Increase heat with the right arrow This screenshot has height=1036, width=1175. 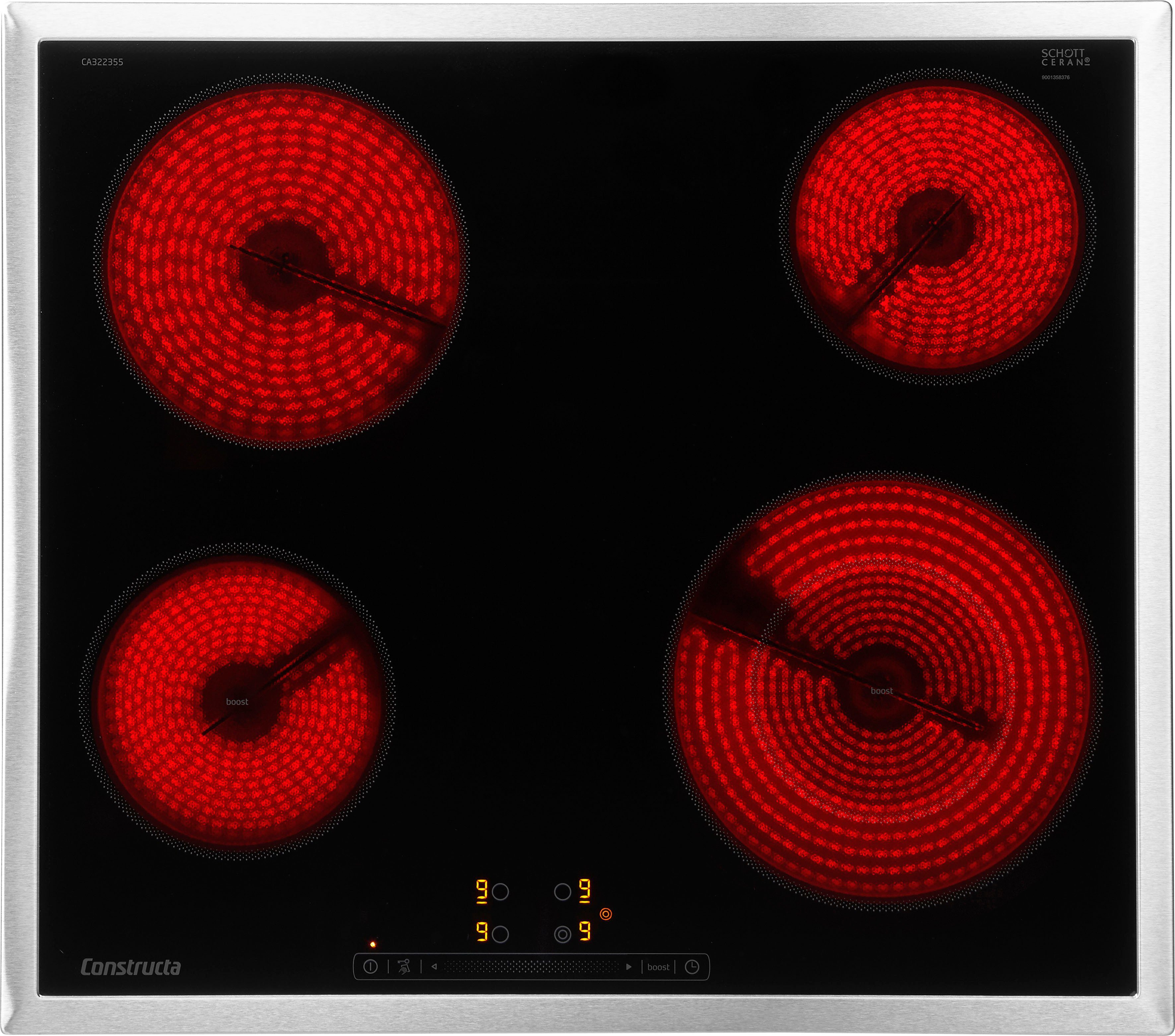(629, 967)
